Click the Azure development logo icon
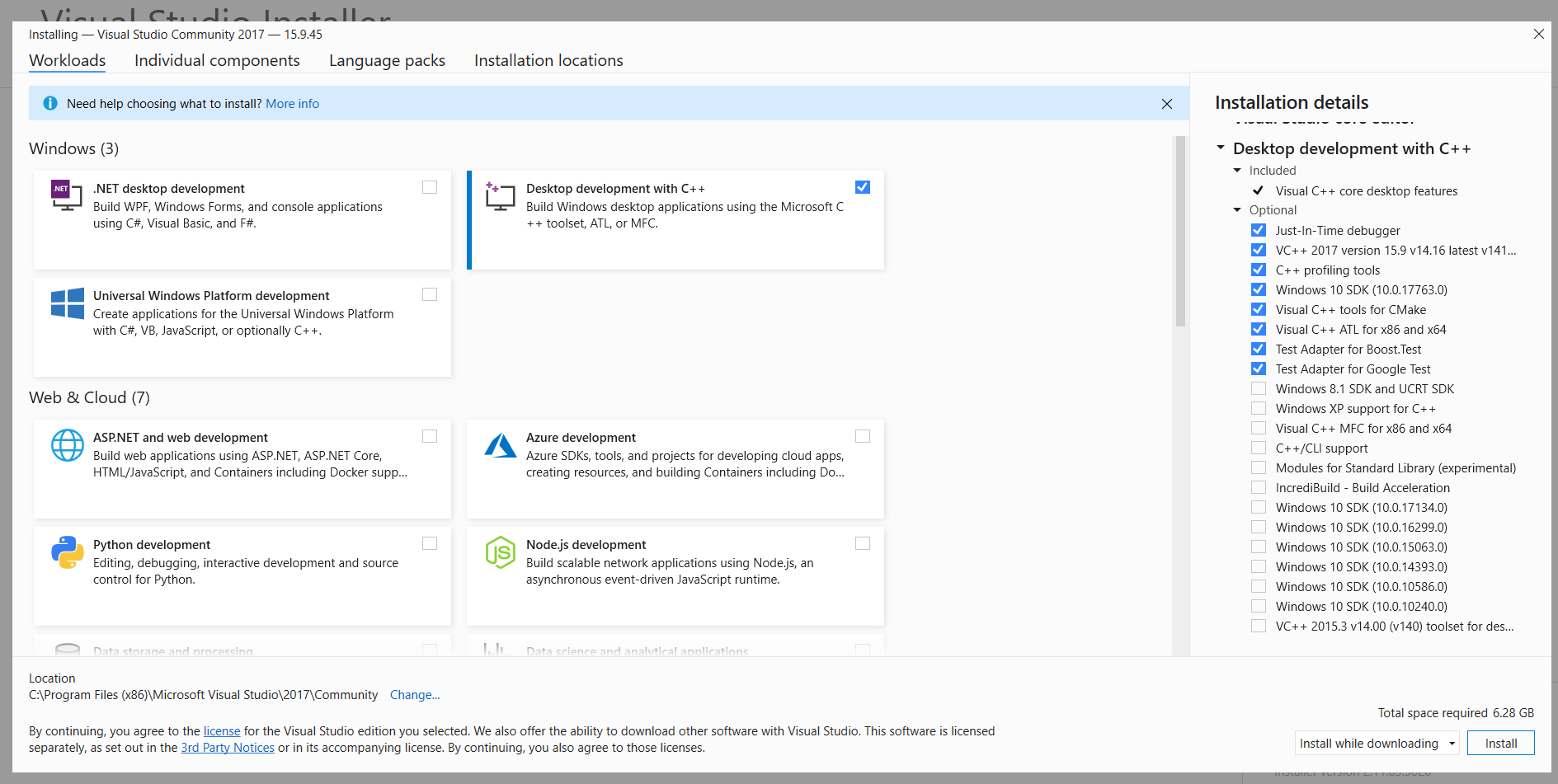1558x784 pixels. pos(501,445)
